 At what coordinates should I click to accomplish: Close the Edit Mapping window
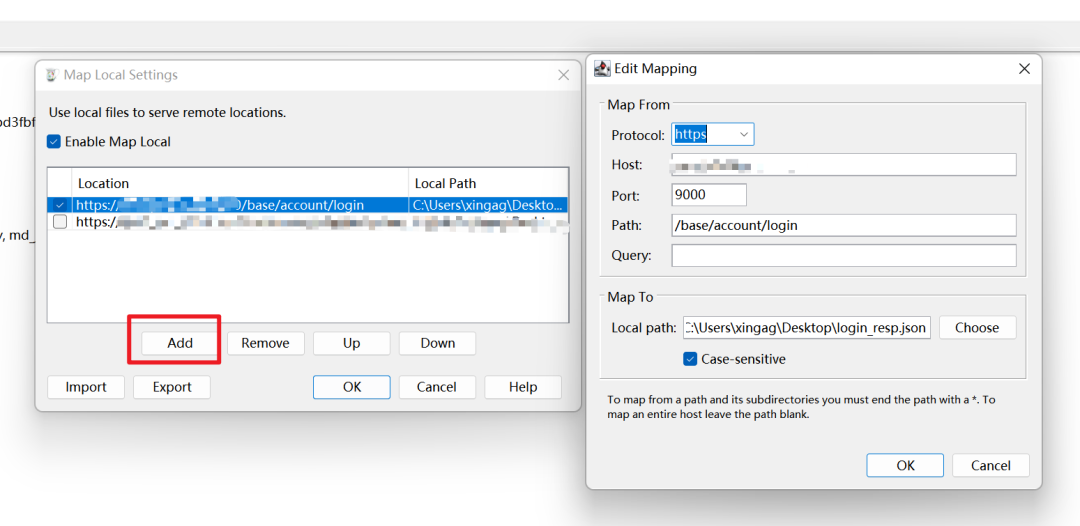(x=1024, y=68)
